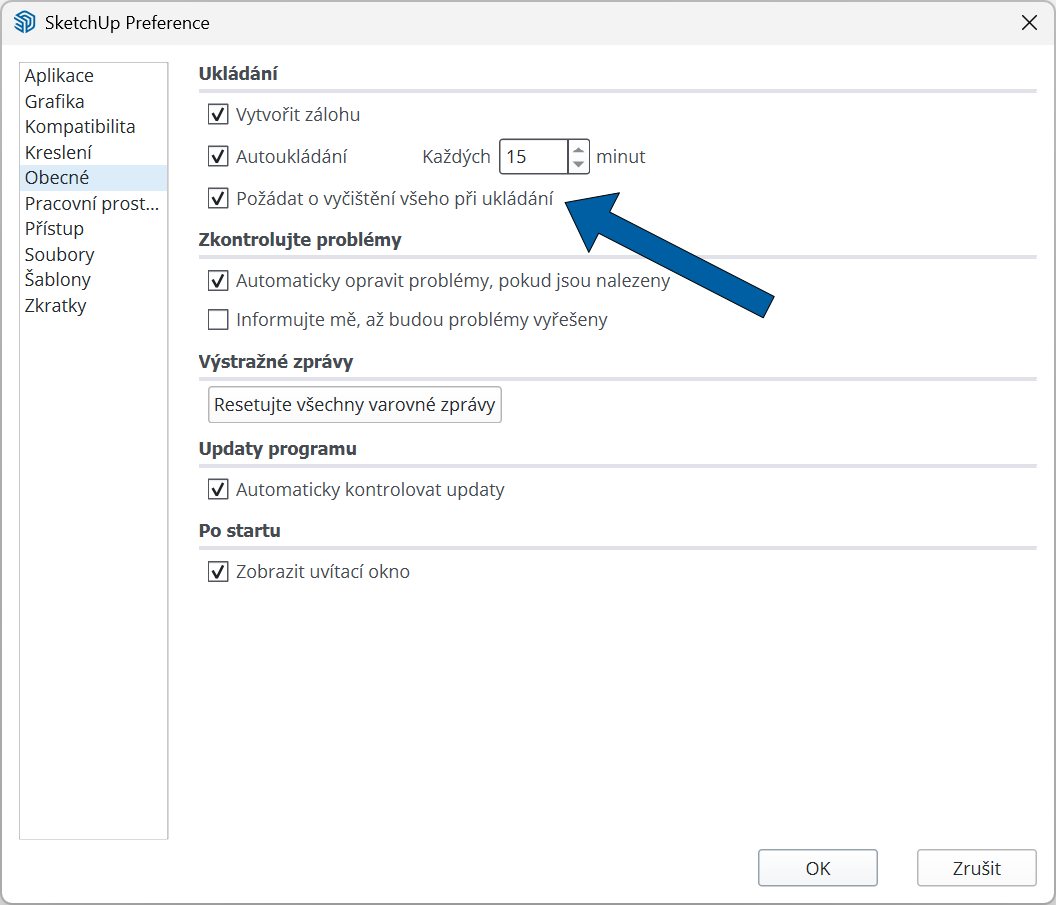Enable Informujte mě, až budou problémy vyřešeny
Screen dimensions: 1056x905
[218, 321]
